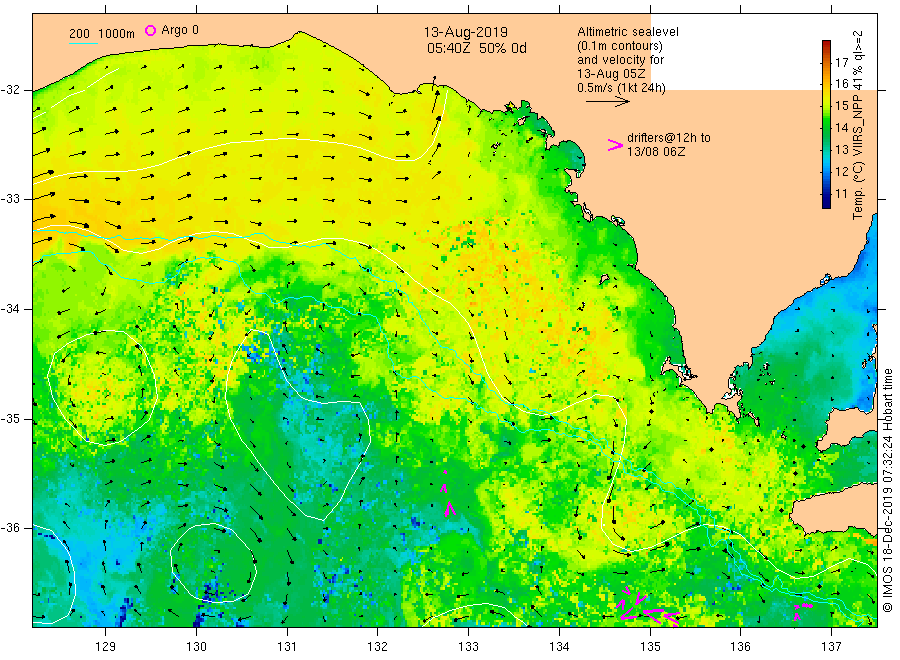The width and height of the screenshot is (900, 660).
Task: Click the Argo 0 legend text
Action: coord(180,30)
